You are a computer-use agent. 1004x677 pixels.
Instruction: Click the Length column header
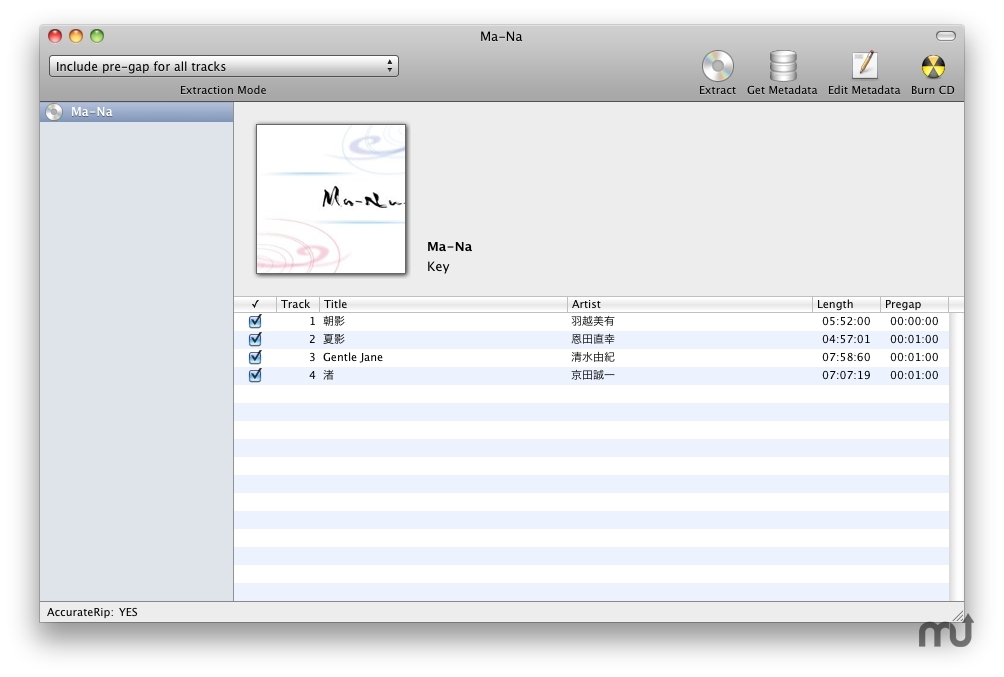pyautogui.click(x=846, y=304)
